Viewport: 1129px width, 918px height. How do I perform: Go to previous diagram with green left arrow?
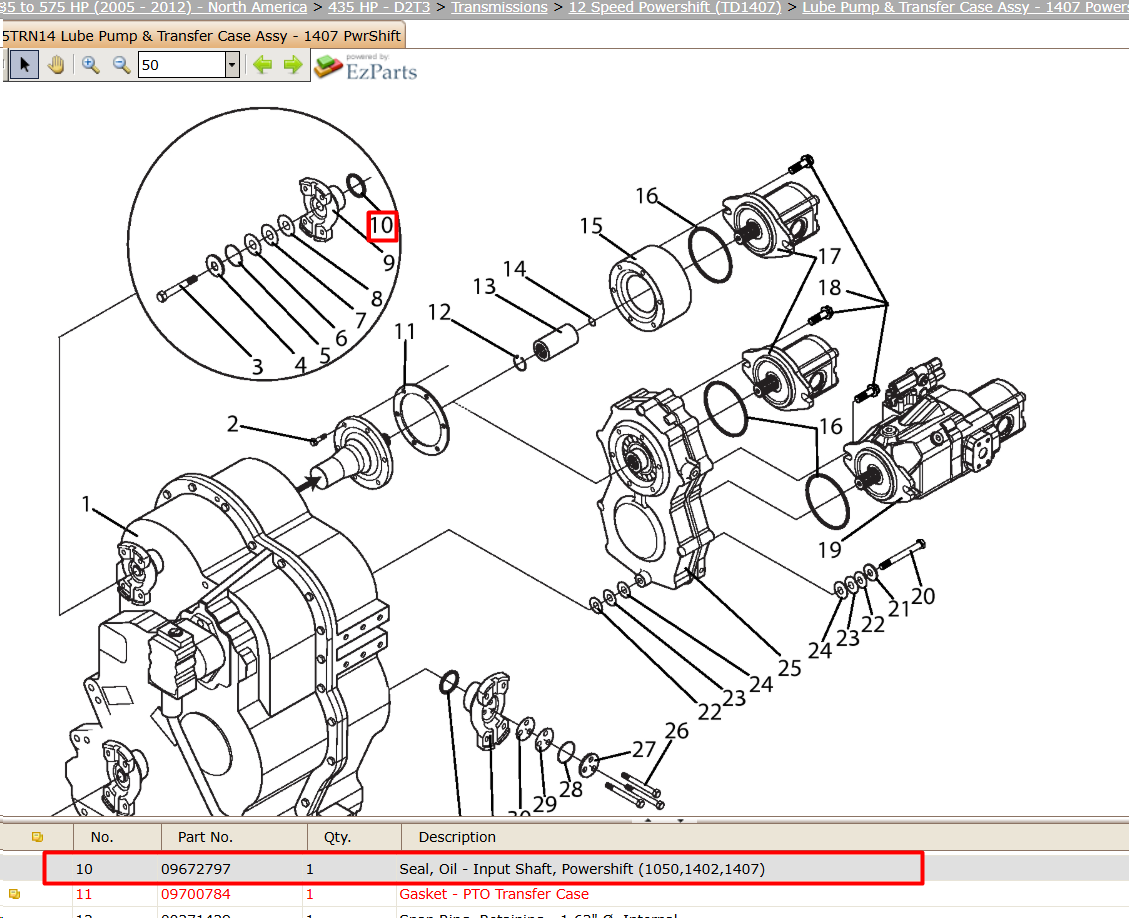263,65
